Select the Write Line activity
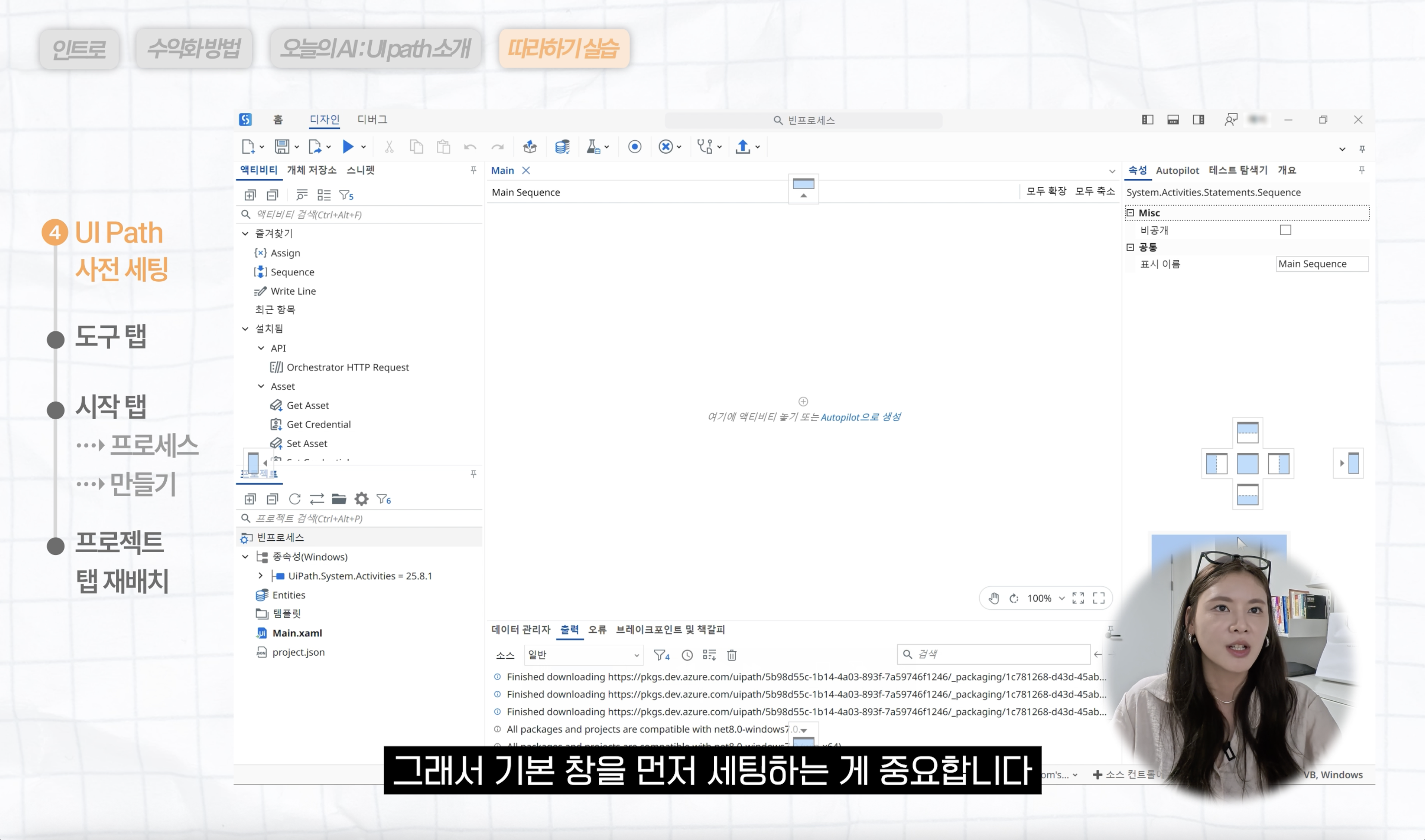This screenshot has height=840, width=1425. tap(293, 291)
